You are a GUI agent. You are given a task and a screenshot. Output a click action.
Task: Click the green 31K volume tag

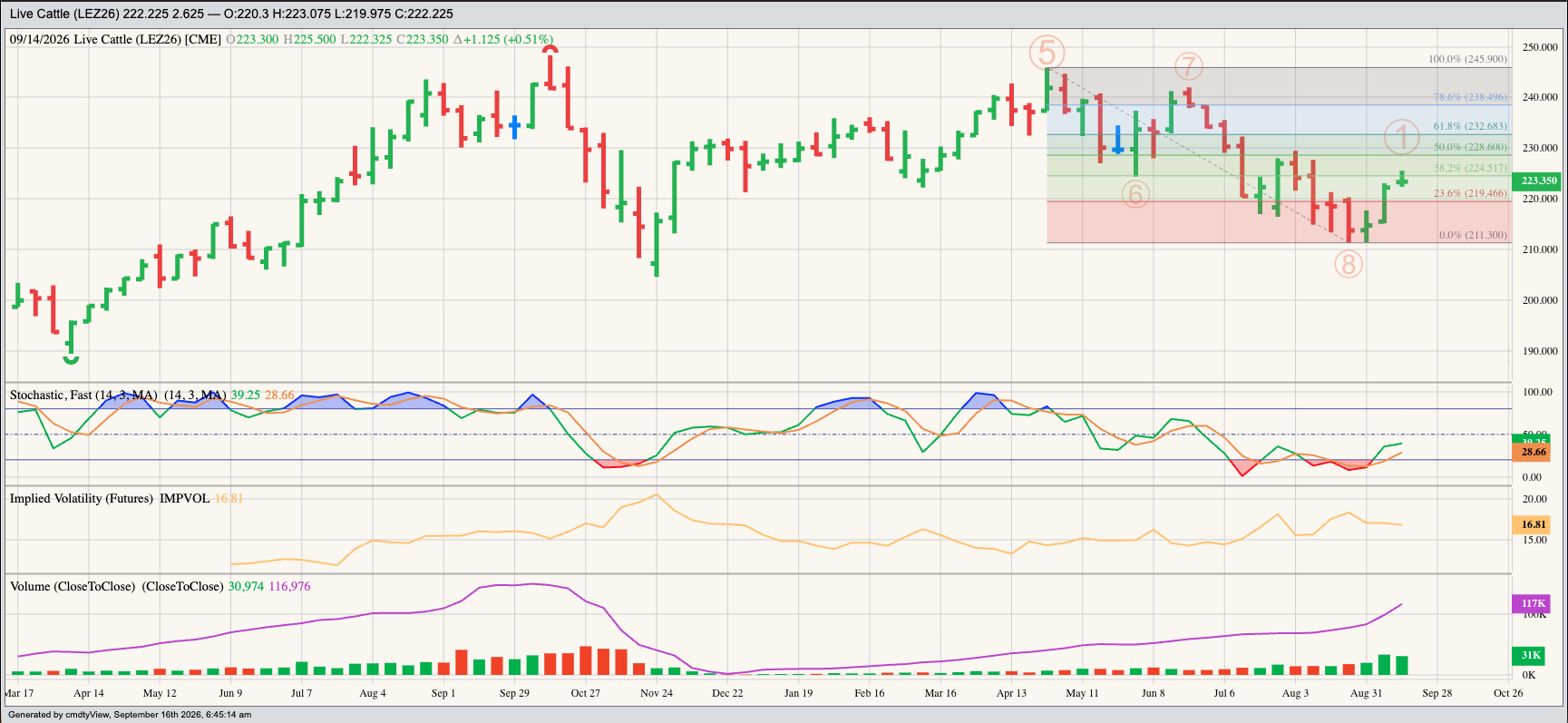pyautogui.click(x=1531, y=655)
